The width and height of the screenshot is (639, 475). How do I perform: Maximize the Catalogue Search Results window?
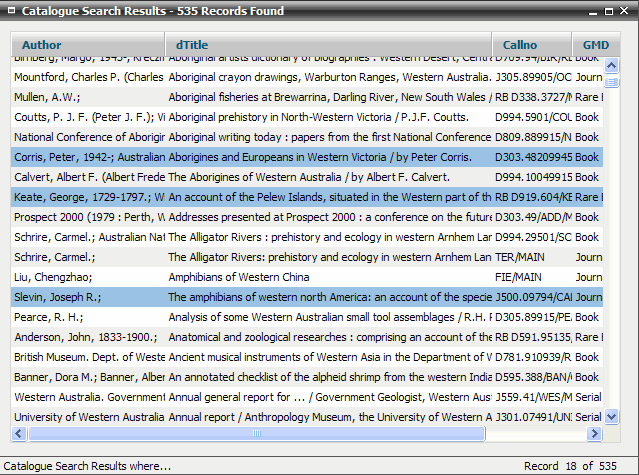coord(609,11)
